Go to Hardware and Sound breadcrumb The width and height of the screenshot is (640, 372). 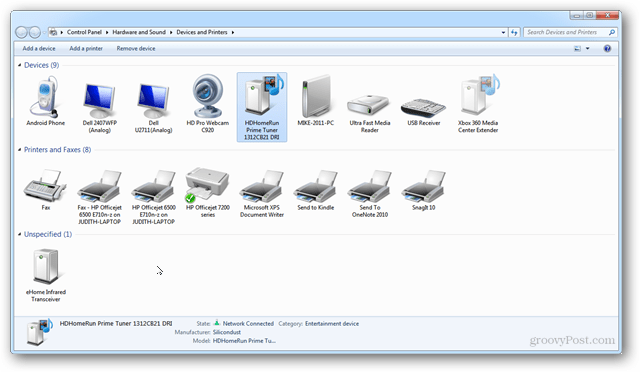click(139, 32)
